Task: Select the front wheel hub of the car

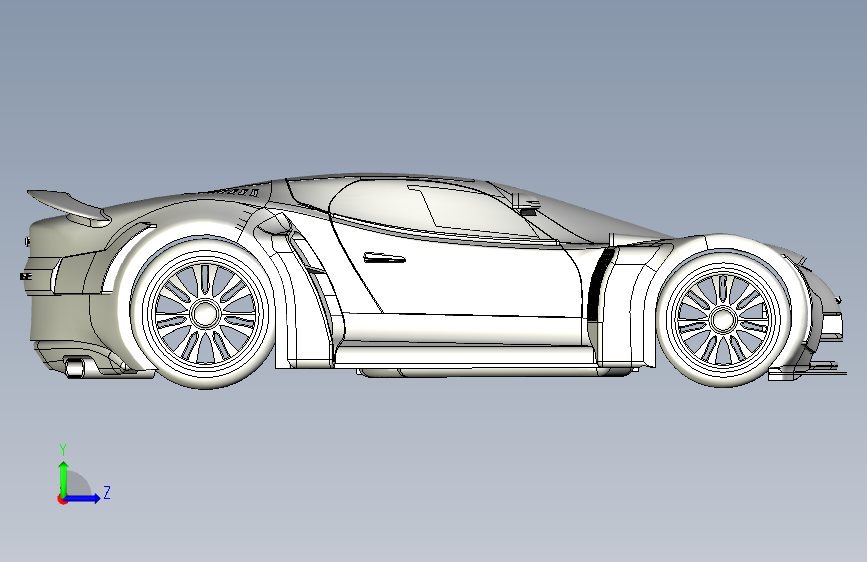Action: 723,319
